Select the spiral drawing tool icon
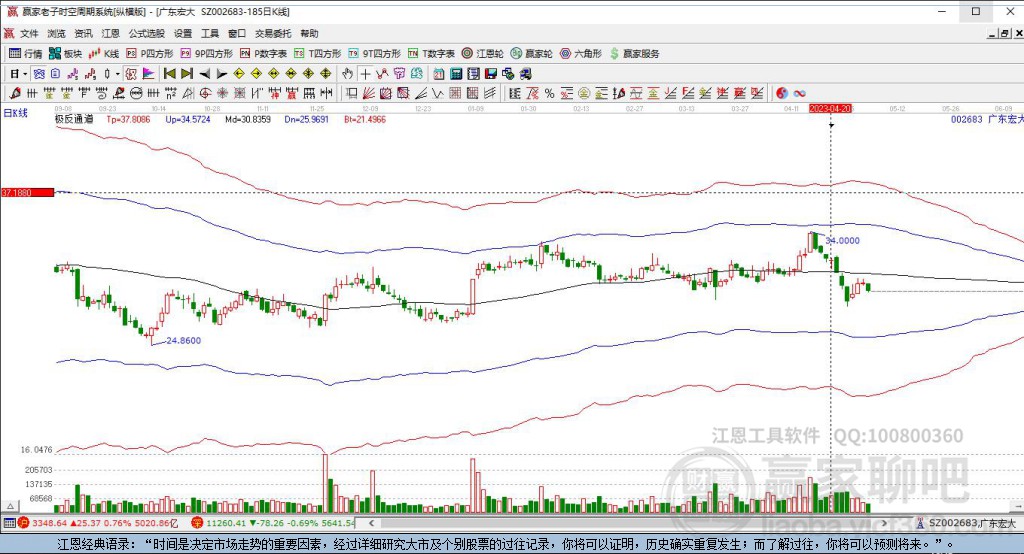 point(101,93)
